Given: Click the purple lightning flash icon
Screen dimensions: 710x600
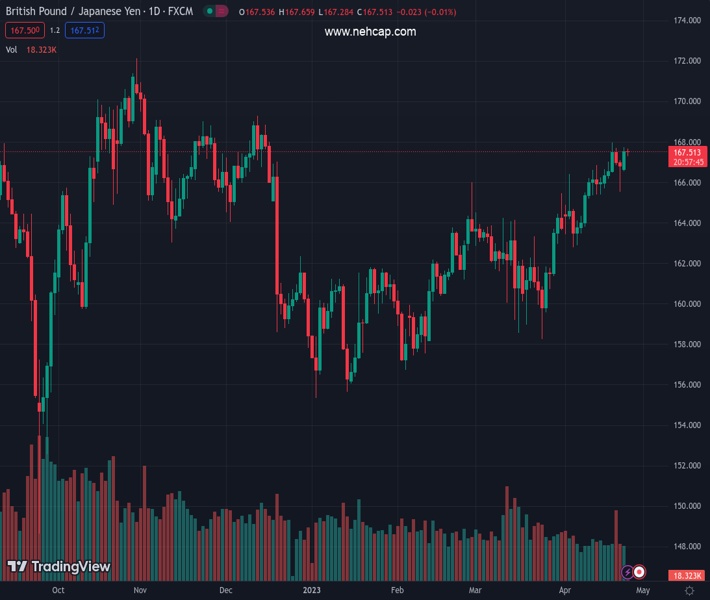Looking at the screenshot, I should click(x=627, y=572).
